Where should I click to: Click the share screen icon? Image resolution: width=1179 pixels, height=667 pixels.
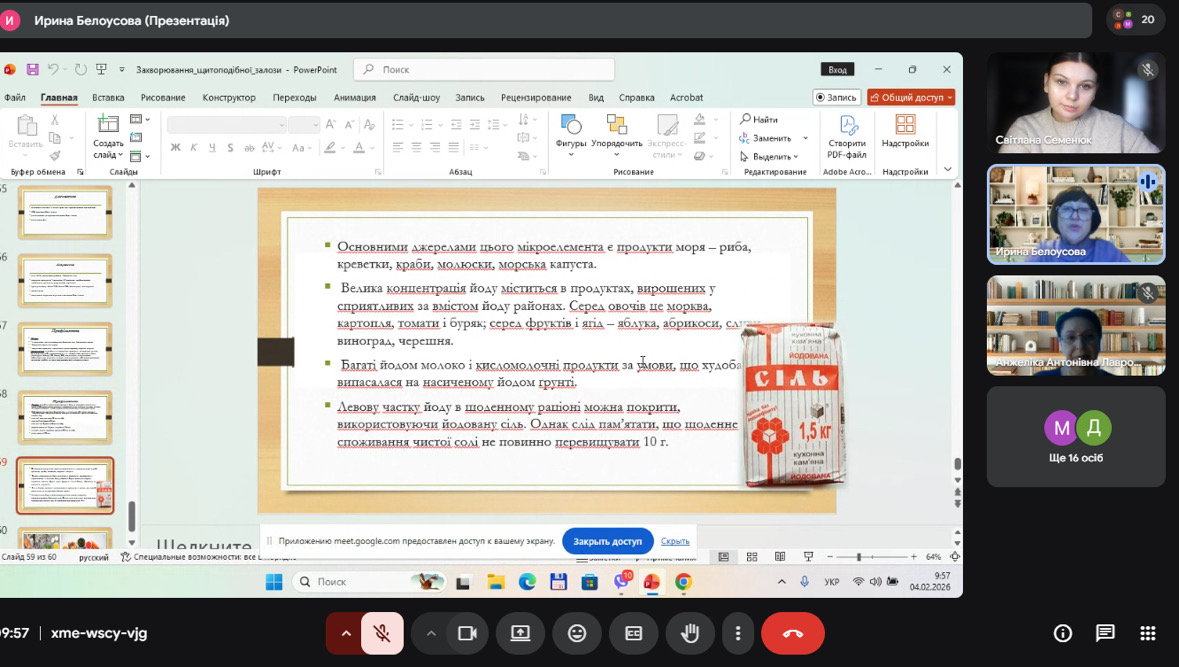tap(521, 634)
